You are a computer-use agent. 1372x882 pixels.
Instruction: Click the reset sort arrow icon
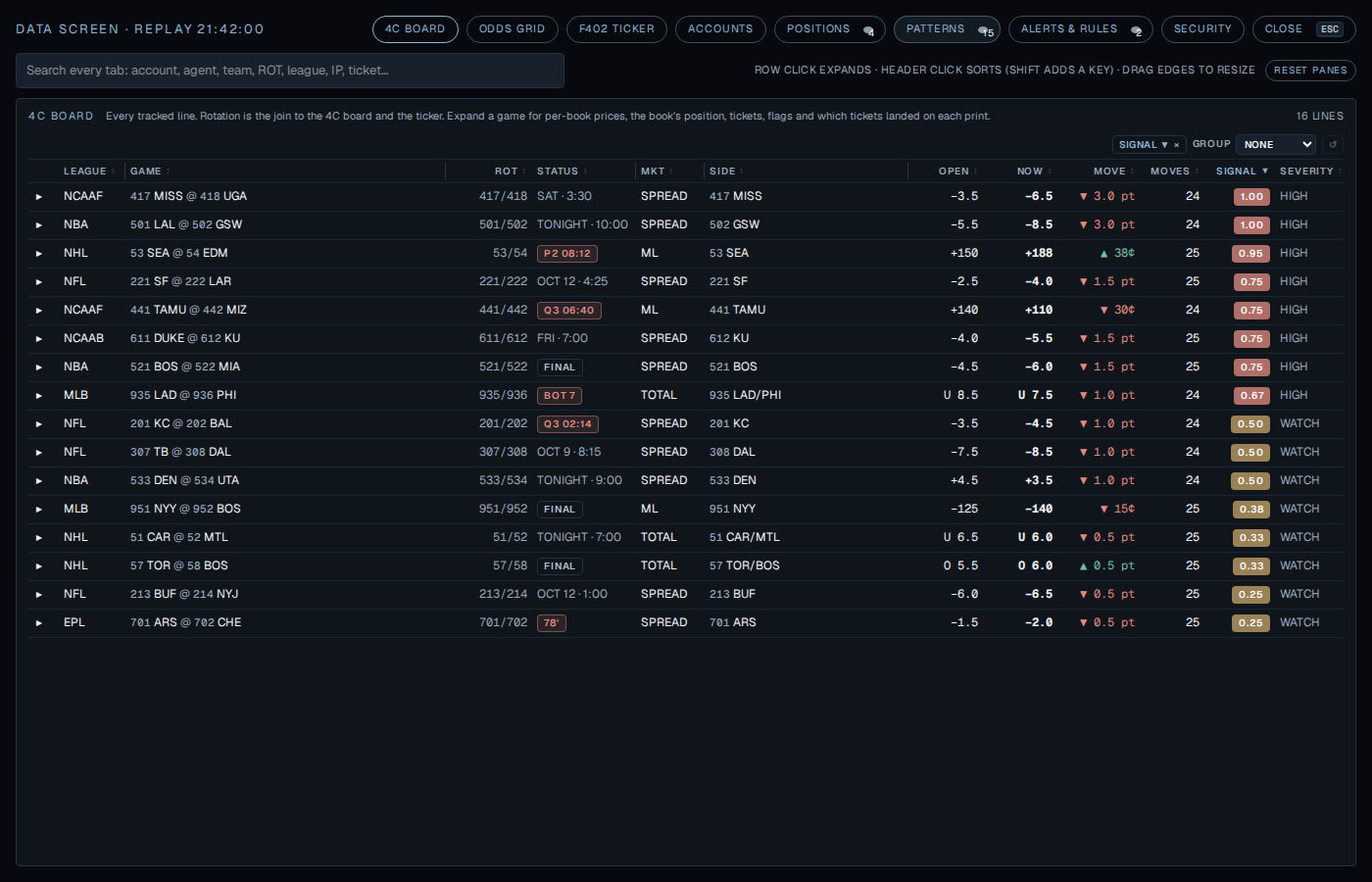(x=1333, y=145)
